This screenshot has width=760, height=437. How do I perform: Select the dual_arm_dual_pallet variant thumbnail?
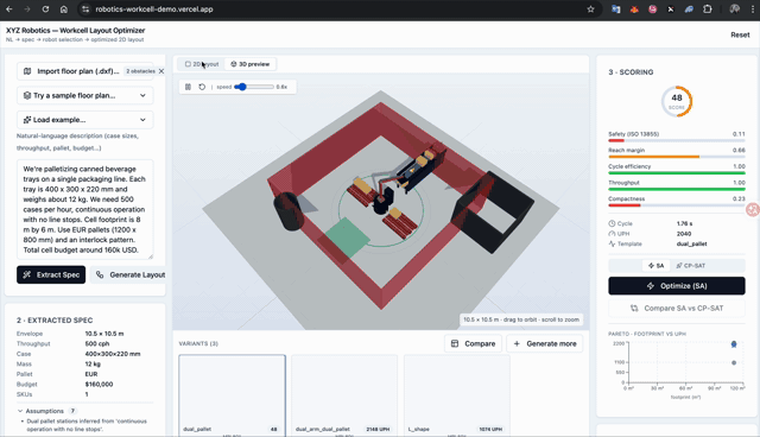coord(345,395)
